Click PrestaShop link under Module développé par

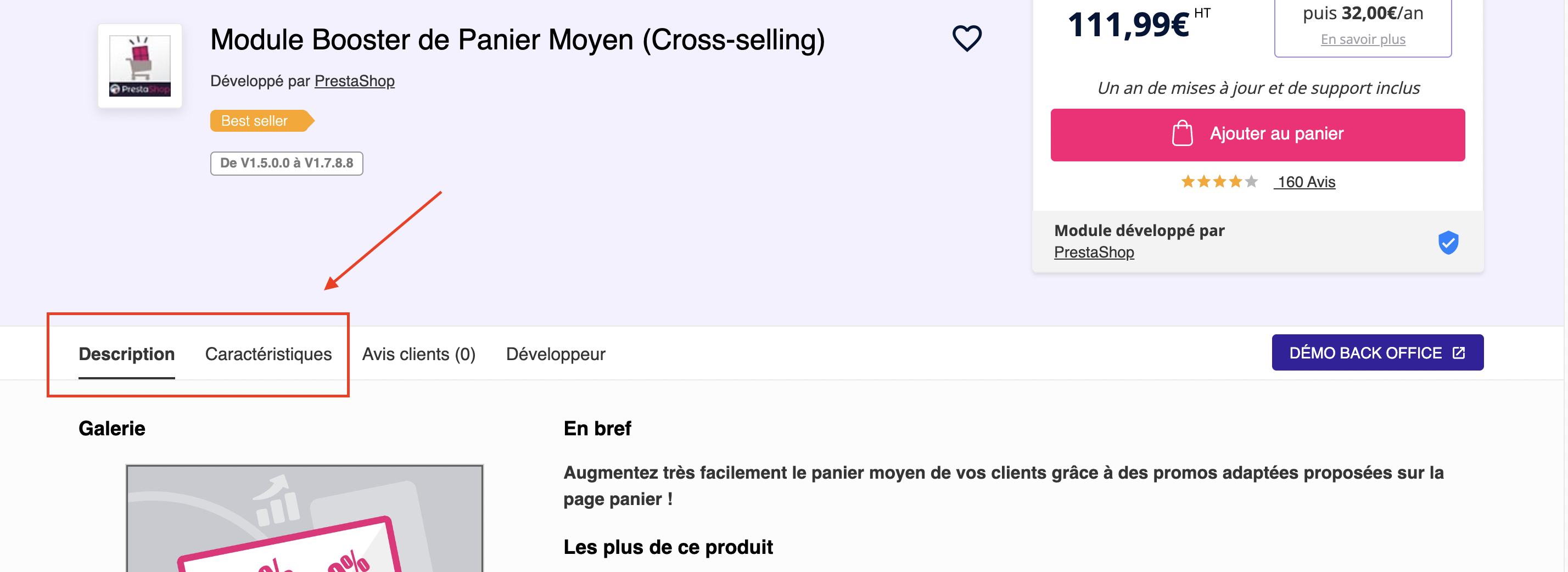(x=1094, y=252)
